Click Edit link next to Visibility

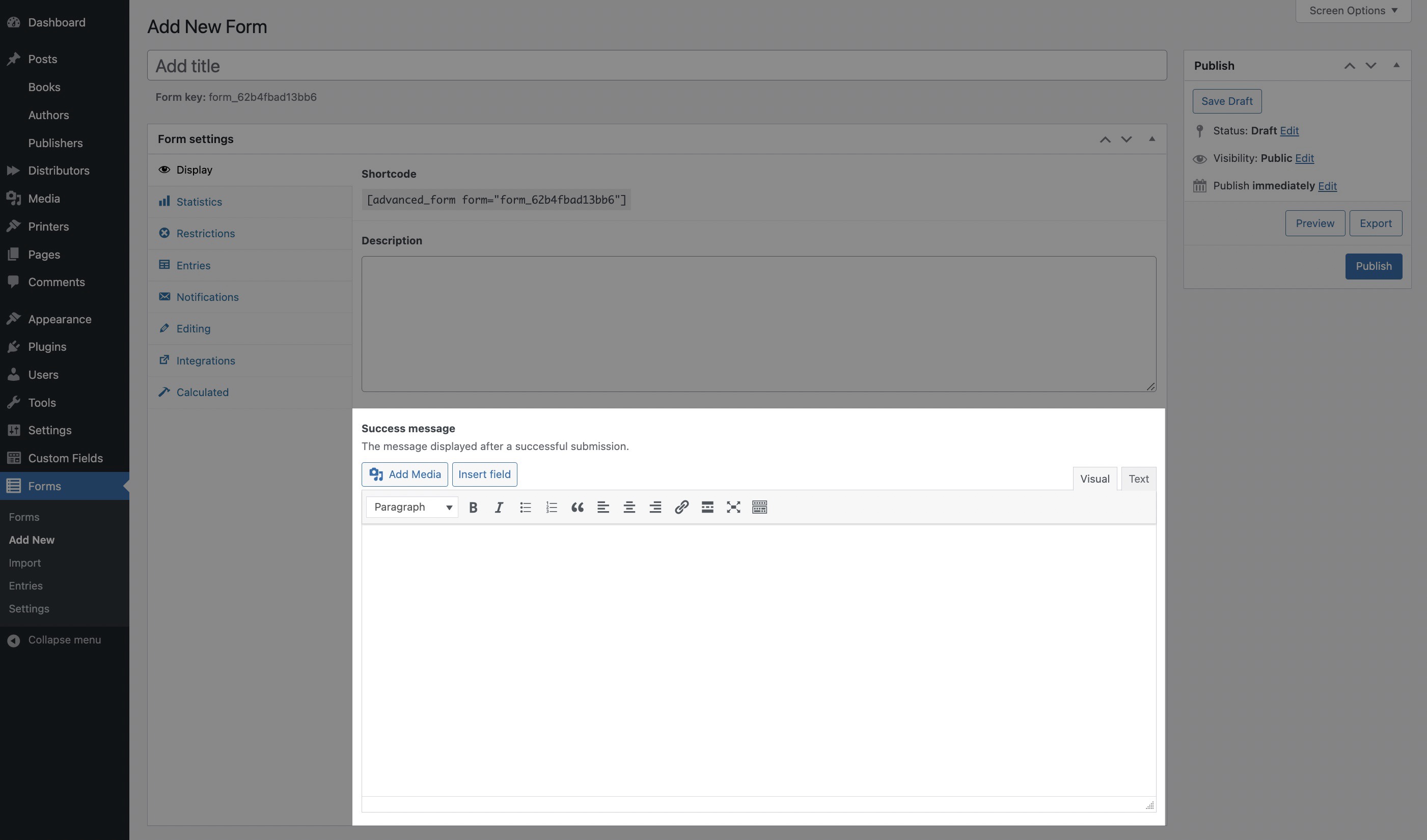coord(1304,158)
